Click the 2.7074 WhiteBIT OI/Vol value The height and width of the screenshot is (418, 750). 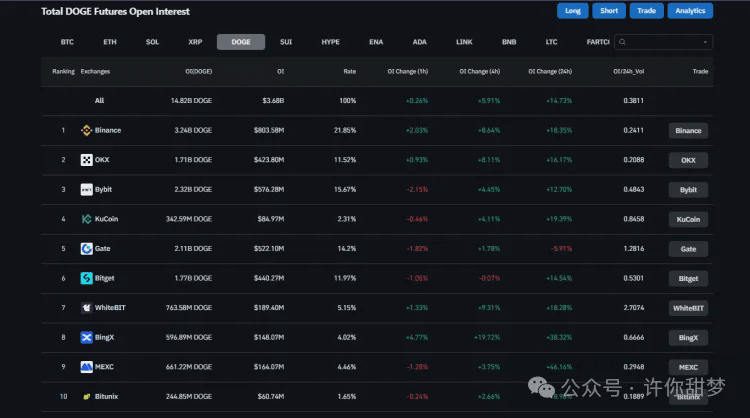[x=633, y=308]
